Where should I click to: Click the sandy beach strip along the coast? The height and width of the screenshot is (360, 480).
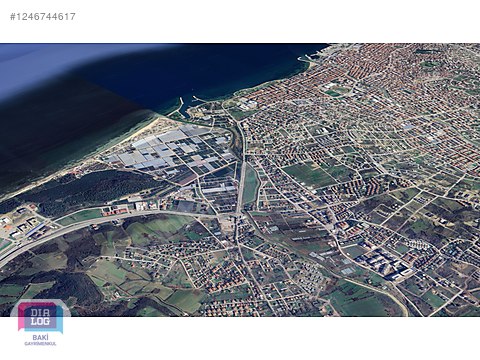coord(100,154)
